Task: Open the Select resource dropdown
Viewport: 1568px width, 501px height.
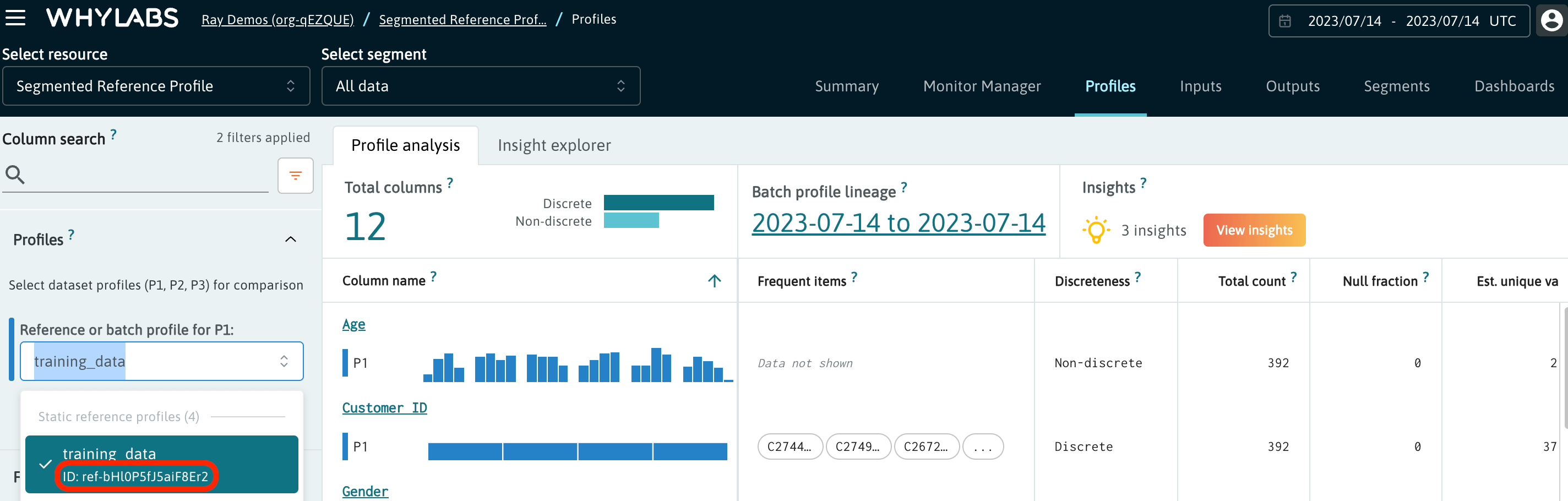Action: (x=156, y=86)
